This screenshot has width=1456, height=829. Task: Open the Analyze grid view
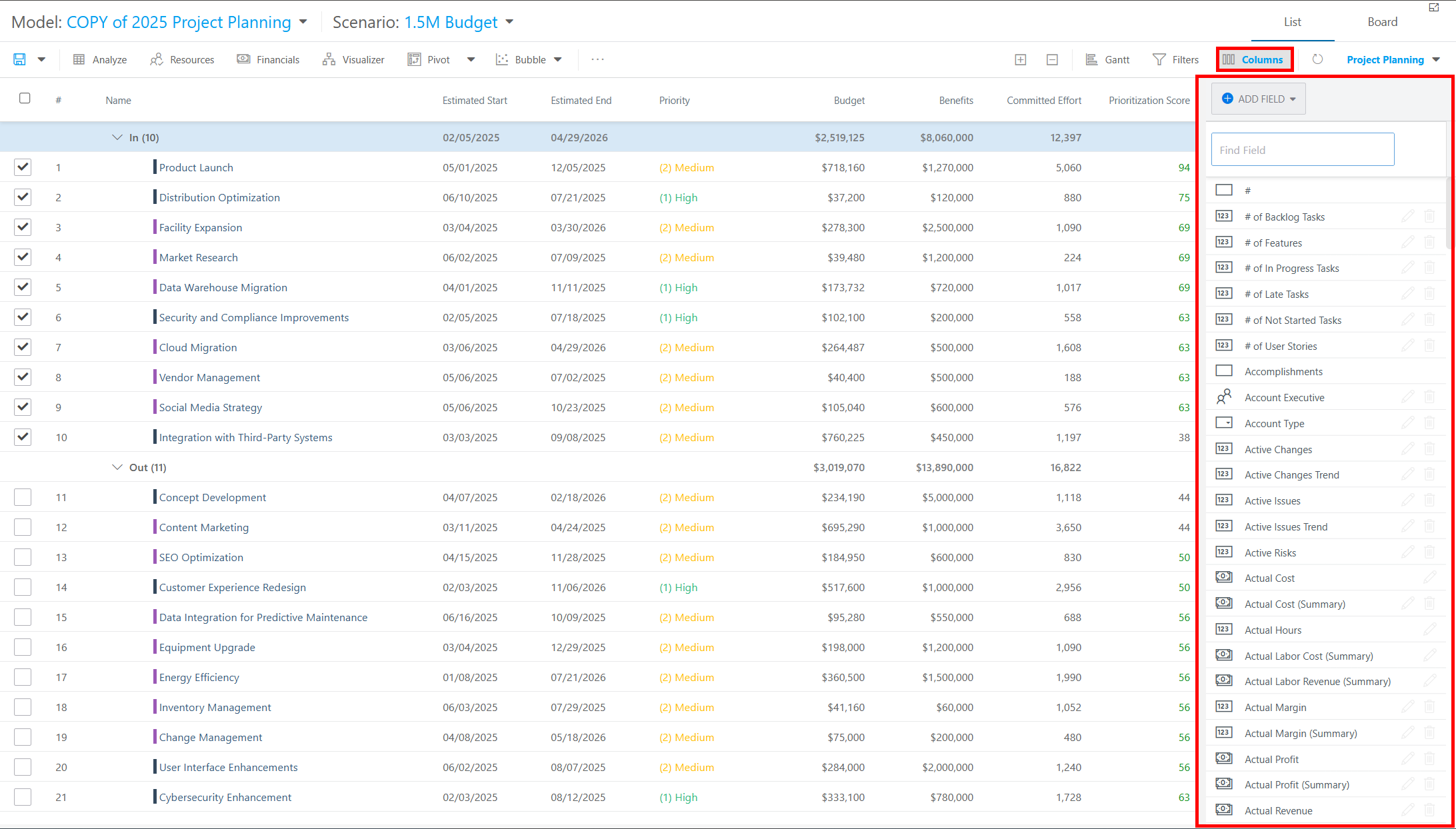(100, 59)
